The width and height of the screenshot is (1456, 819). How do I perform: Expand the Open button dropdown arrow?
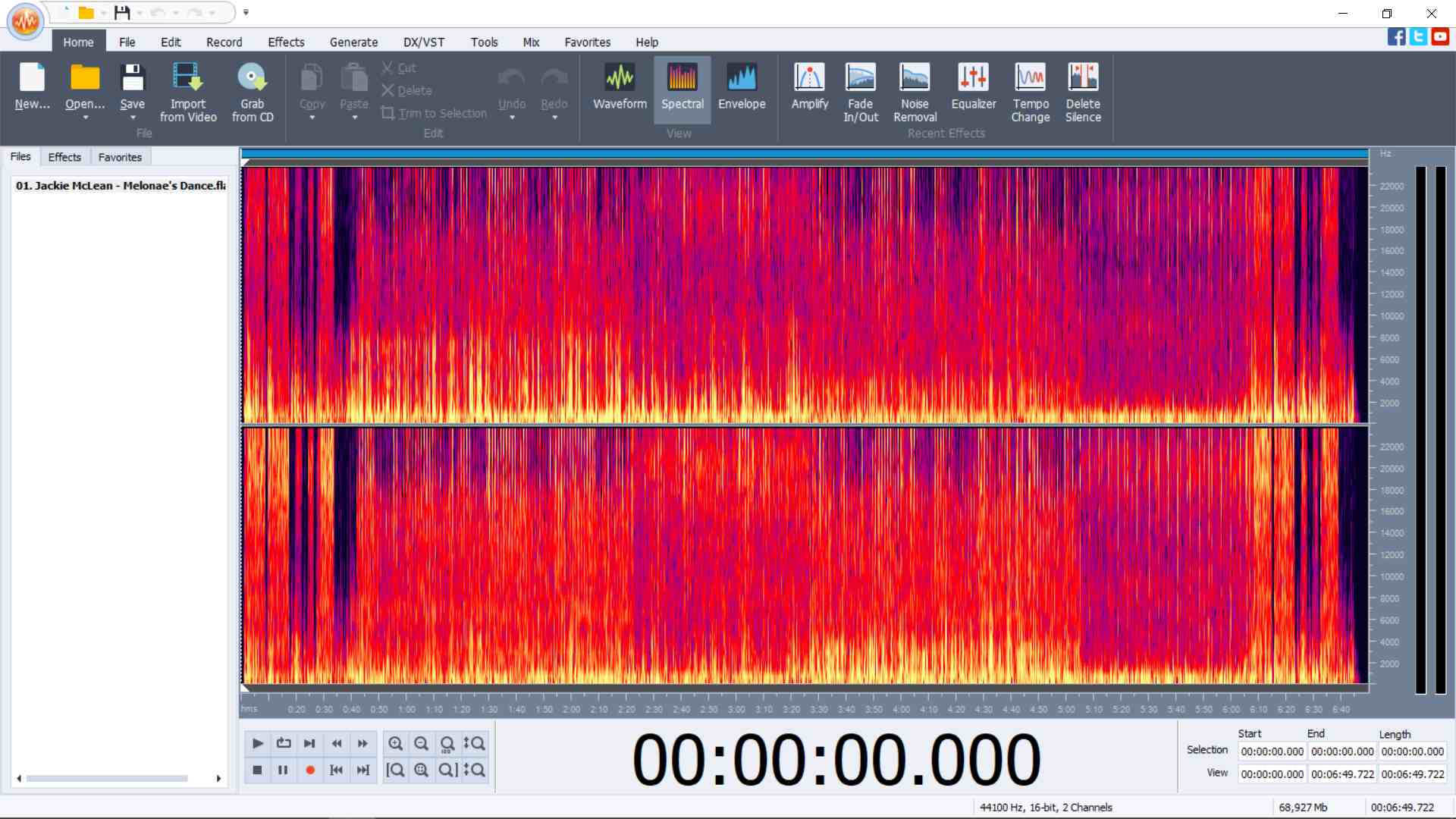85,118
